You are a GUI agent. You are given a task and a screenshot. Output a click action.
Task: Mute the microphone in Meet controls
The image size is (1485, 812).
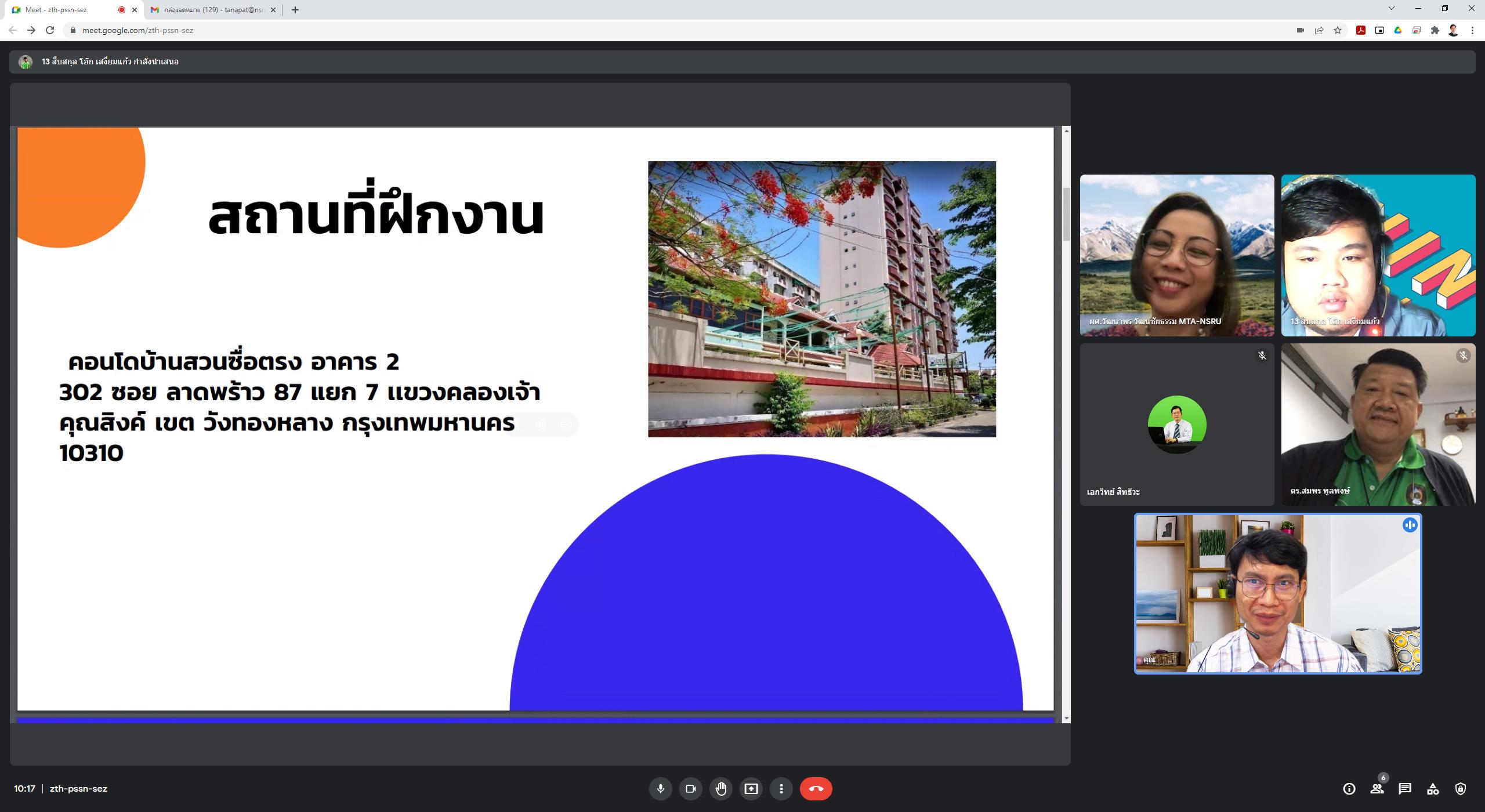[x=660, y=789]
